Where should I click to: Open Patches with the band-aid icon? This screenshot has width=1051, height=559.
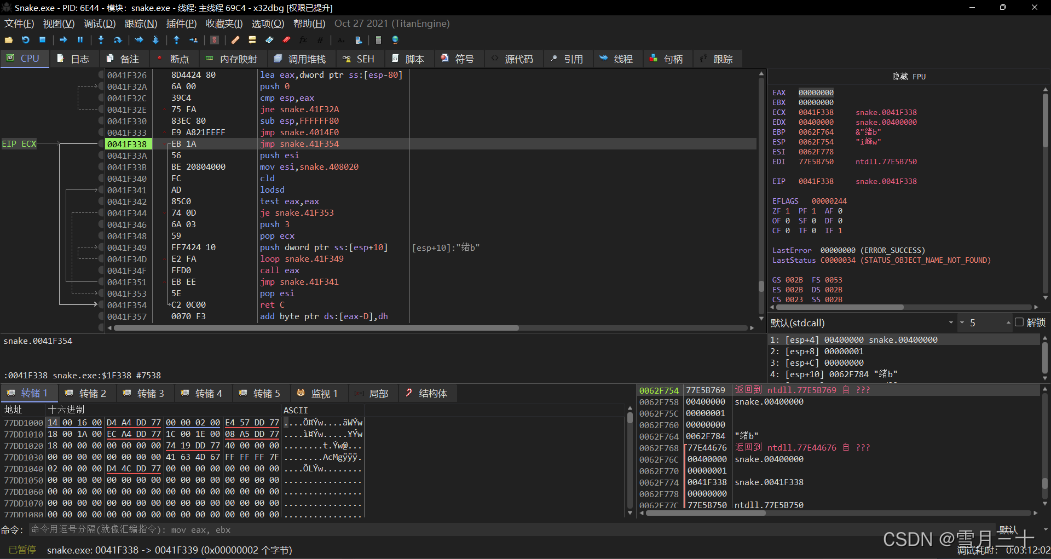point(235,40)
